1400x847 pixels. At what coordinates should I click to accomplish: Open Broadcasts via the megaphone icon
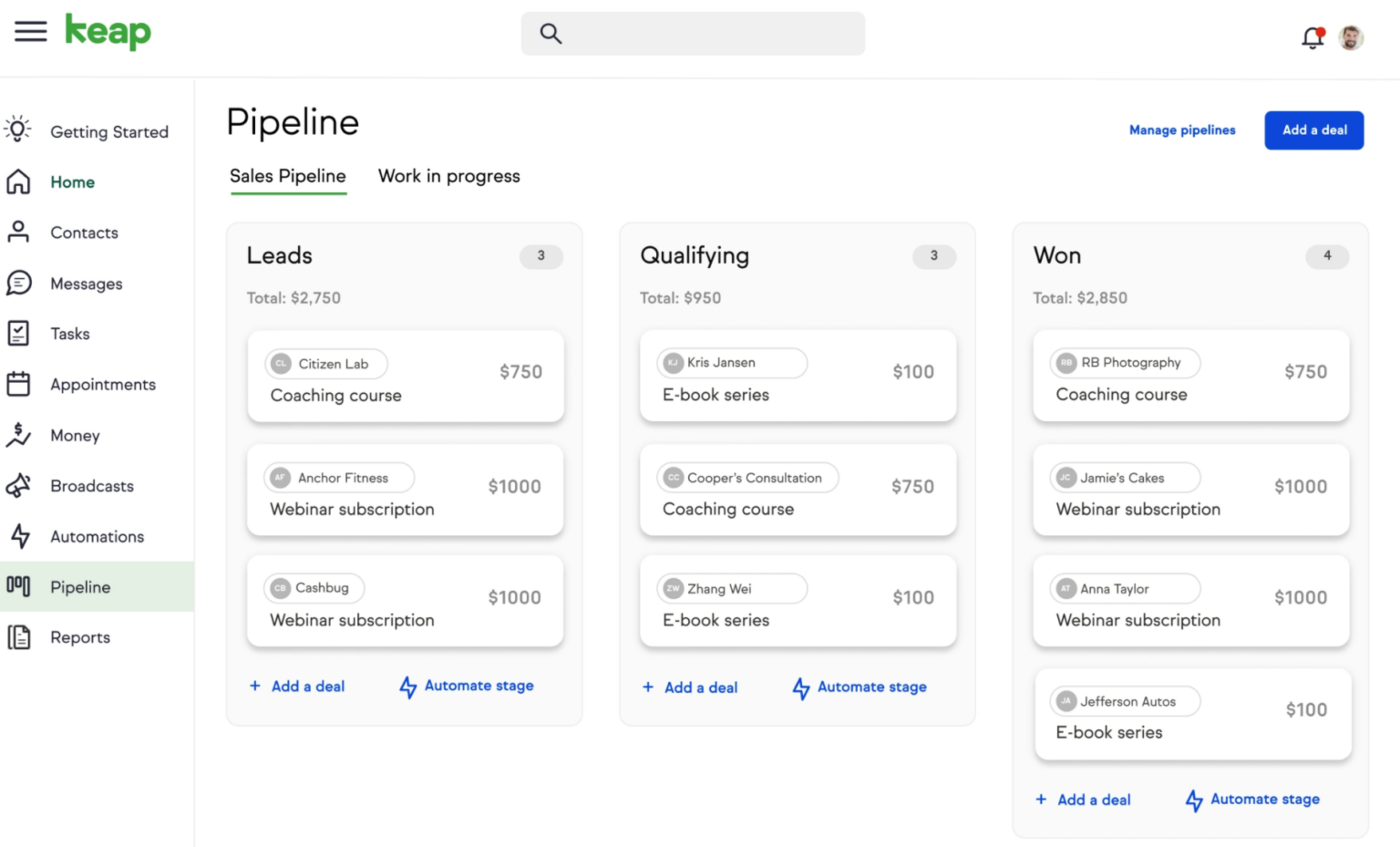coord(19,486)
